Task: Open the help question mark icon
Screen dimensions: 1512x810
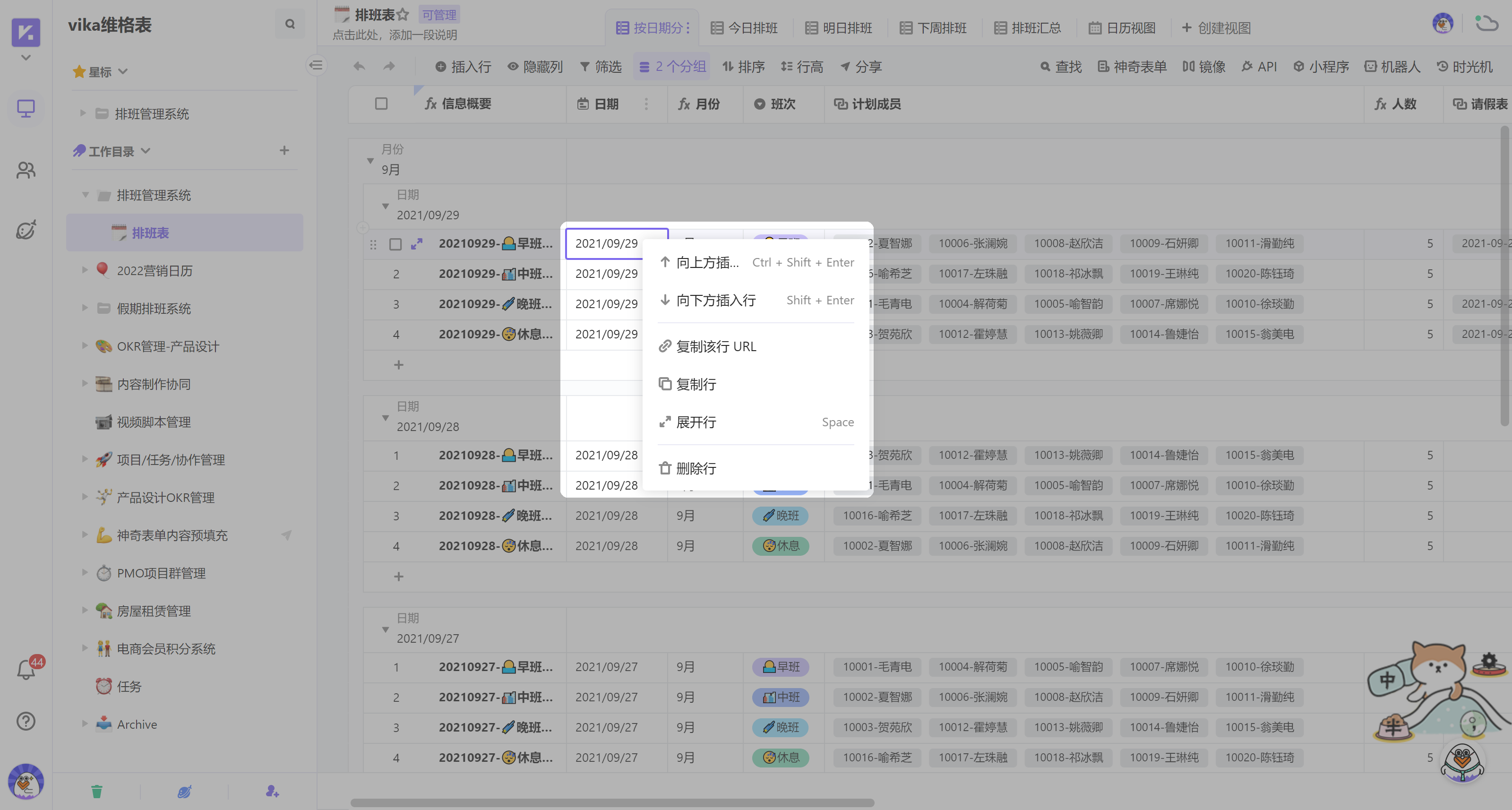Action: (26, 721)
